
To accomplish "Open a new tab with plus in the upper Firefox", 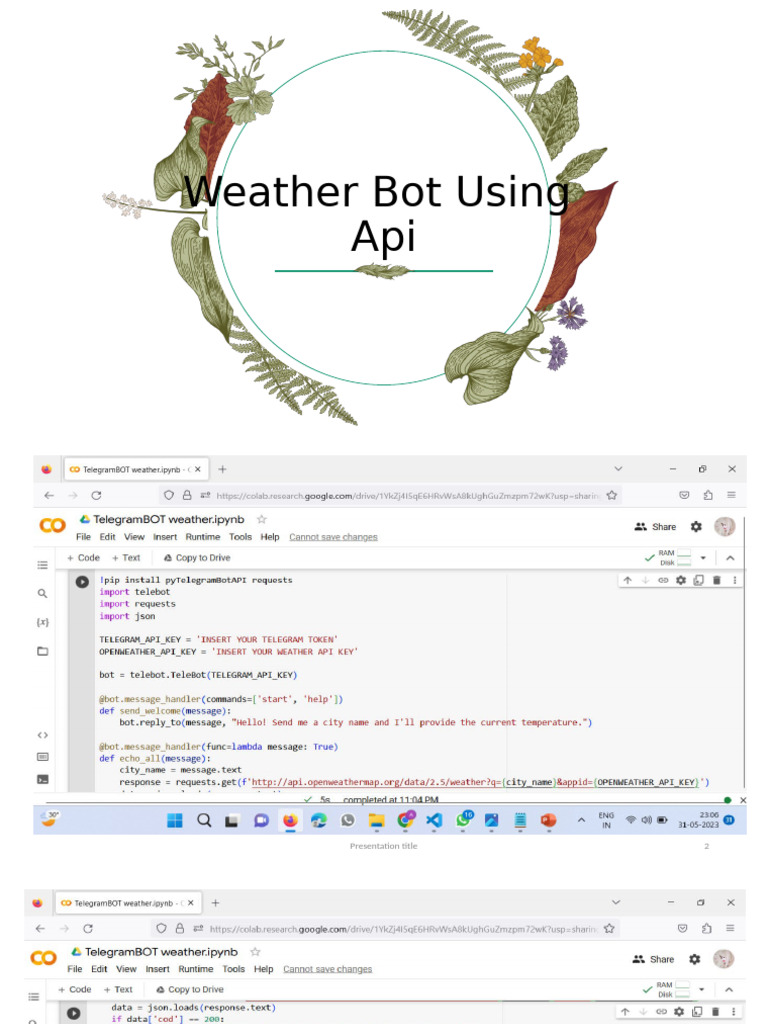I will [x=222, y=469].
